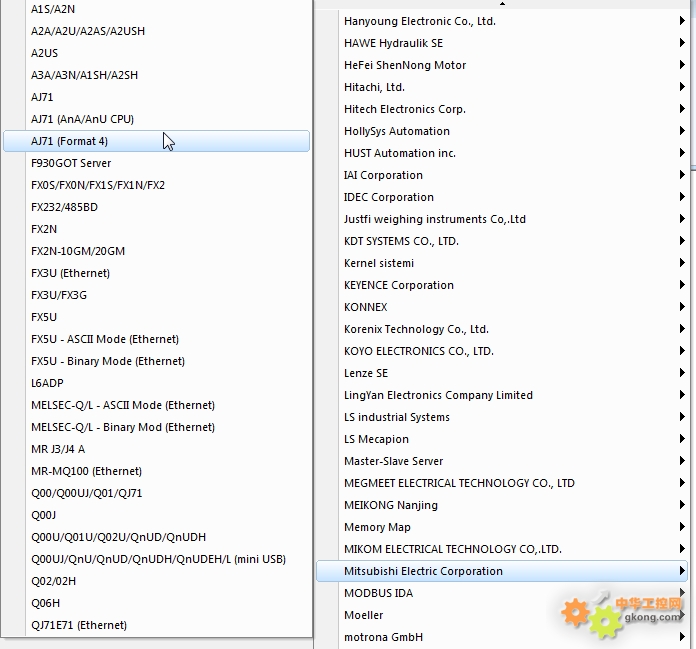Pick FX5U - ASCII Mode (Ethernet)

tap(156, 339)
